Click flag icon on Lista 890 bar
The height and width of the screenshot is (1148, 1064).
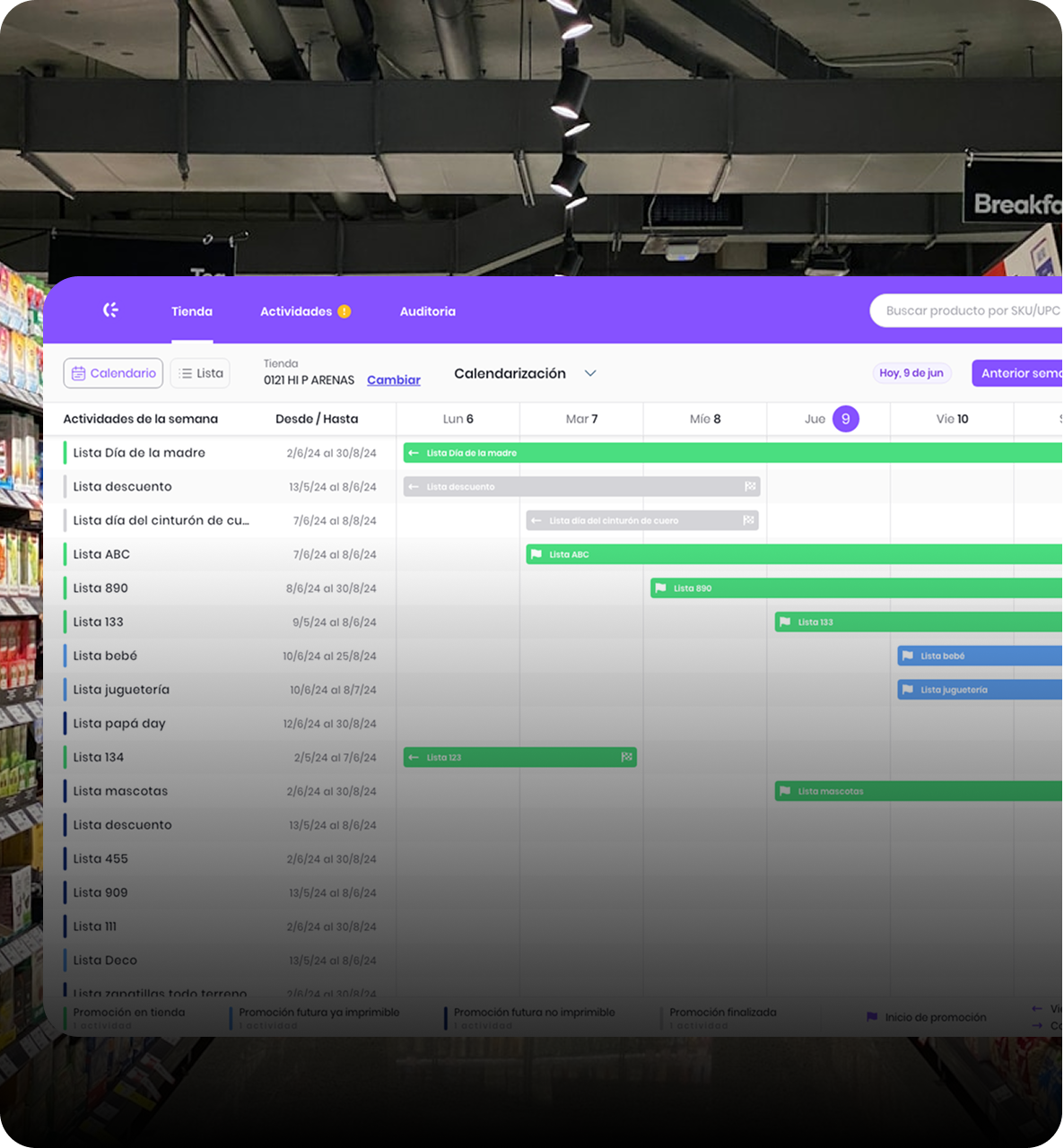[x=660, y=588]
